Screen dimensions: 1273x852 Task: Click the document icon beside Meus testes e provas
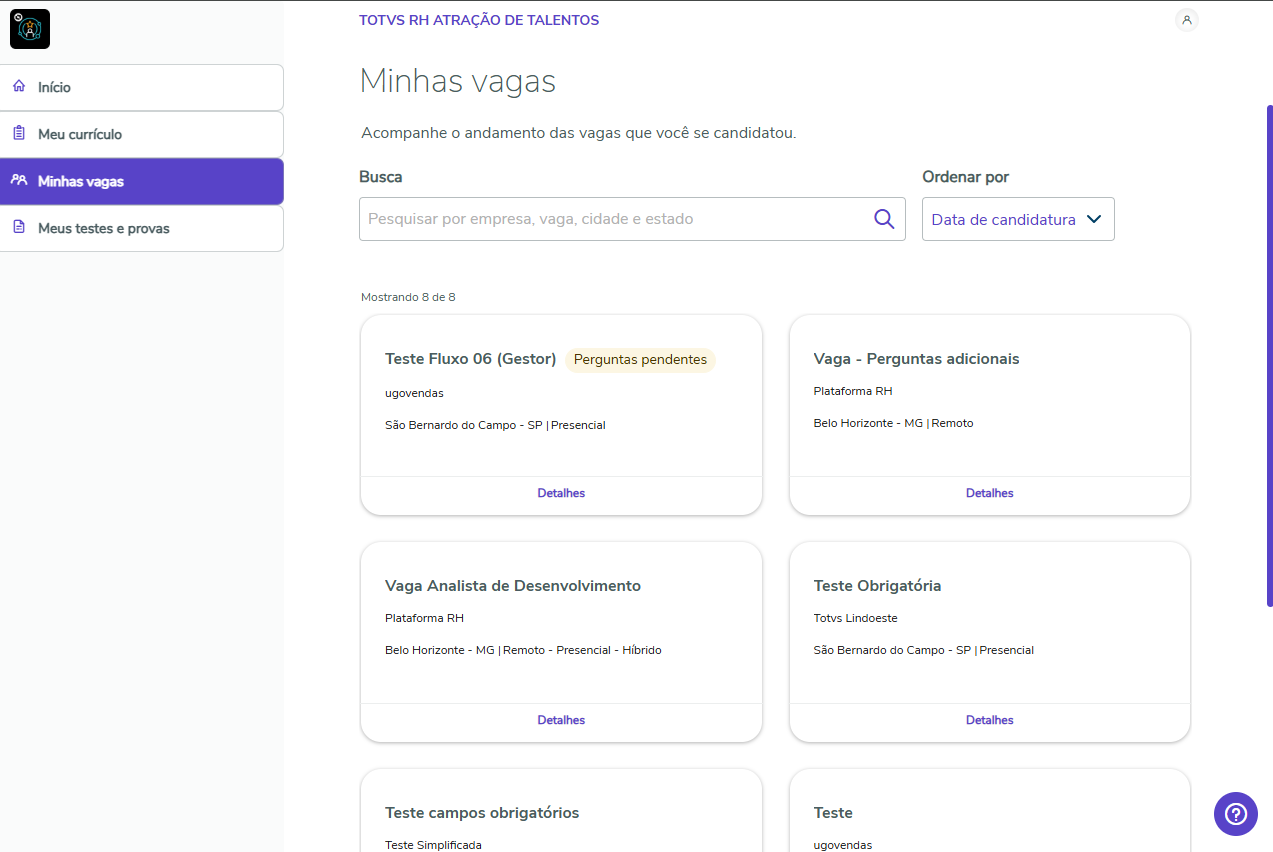click(19, 228)
